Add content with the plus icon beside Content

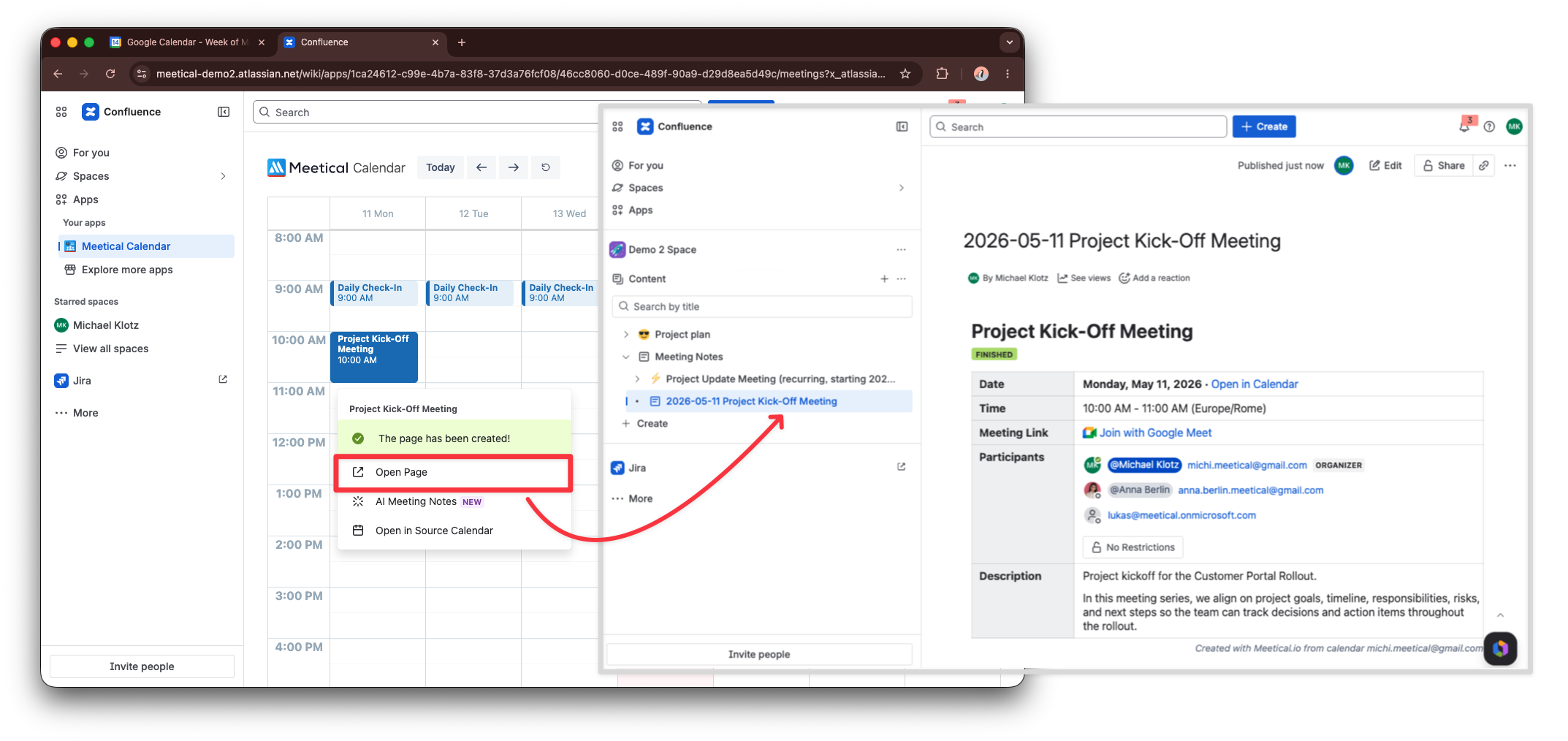pyautogui.click(x=884, y=278)
